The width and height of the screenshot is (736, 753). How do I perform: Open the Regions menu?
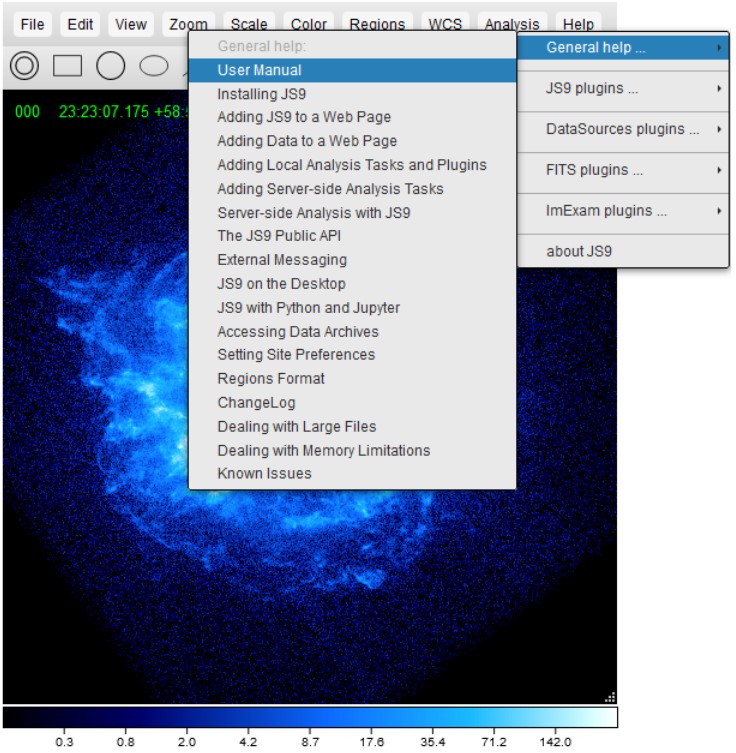[x=377, y=23]
